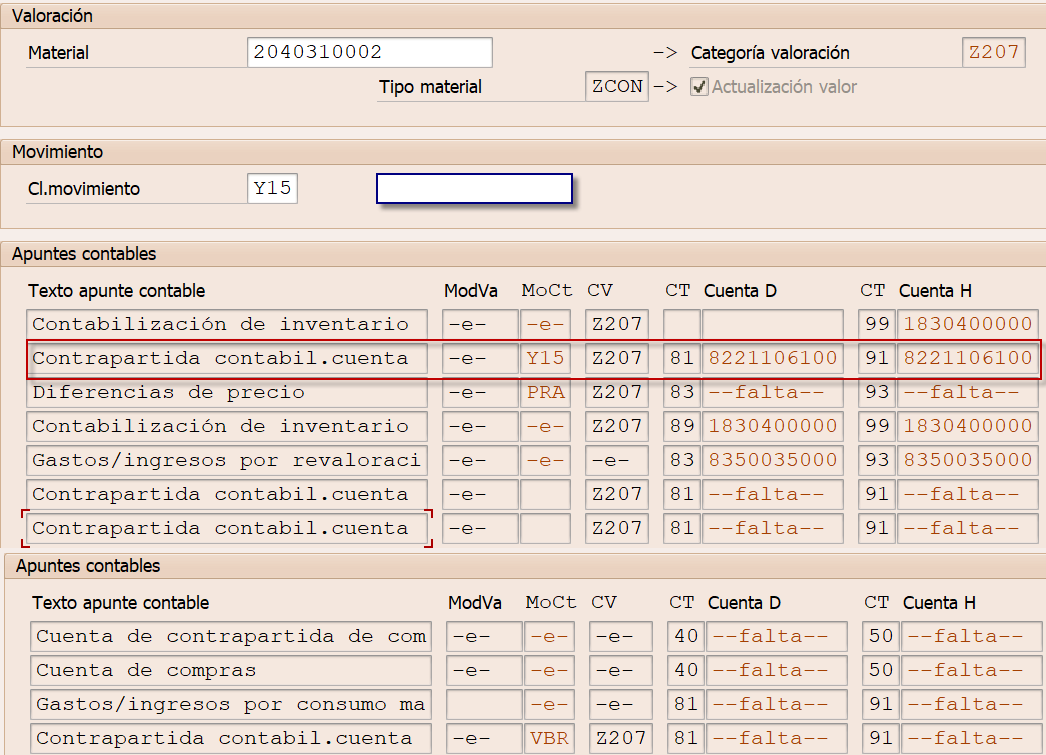Click the Gastos/ingresos por consumo ma cell

pos(231,705)
